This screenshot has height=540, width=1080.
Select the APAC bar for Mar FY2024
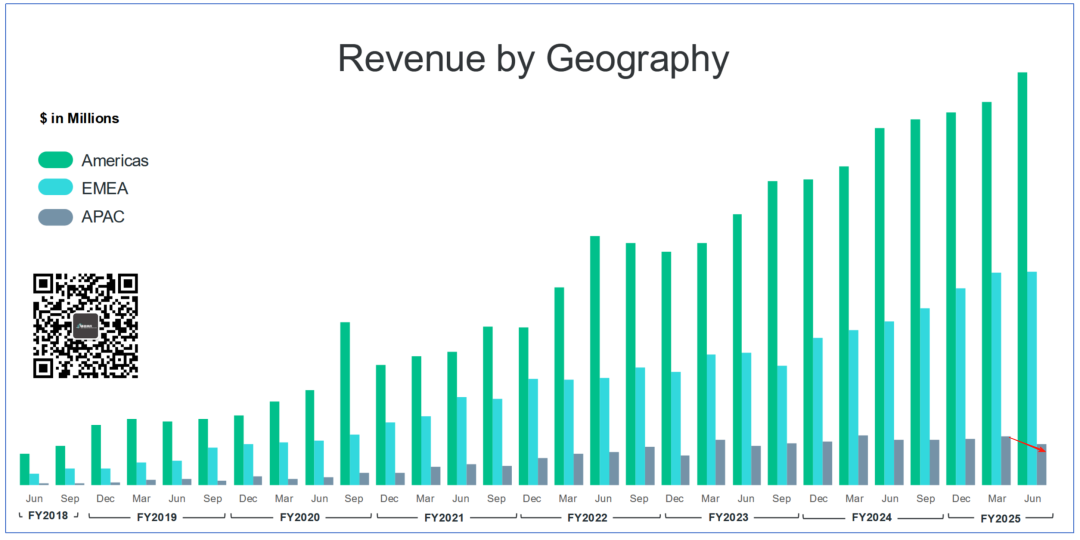pyautogui.click(x=863, y=460)
